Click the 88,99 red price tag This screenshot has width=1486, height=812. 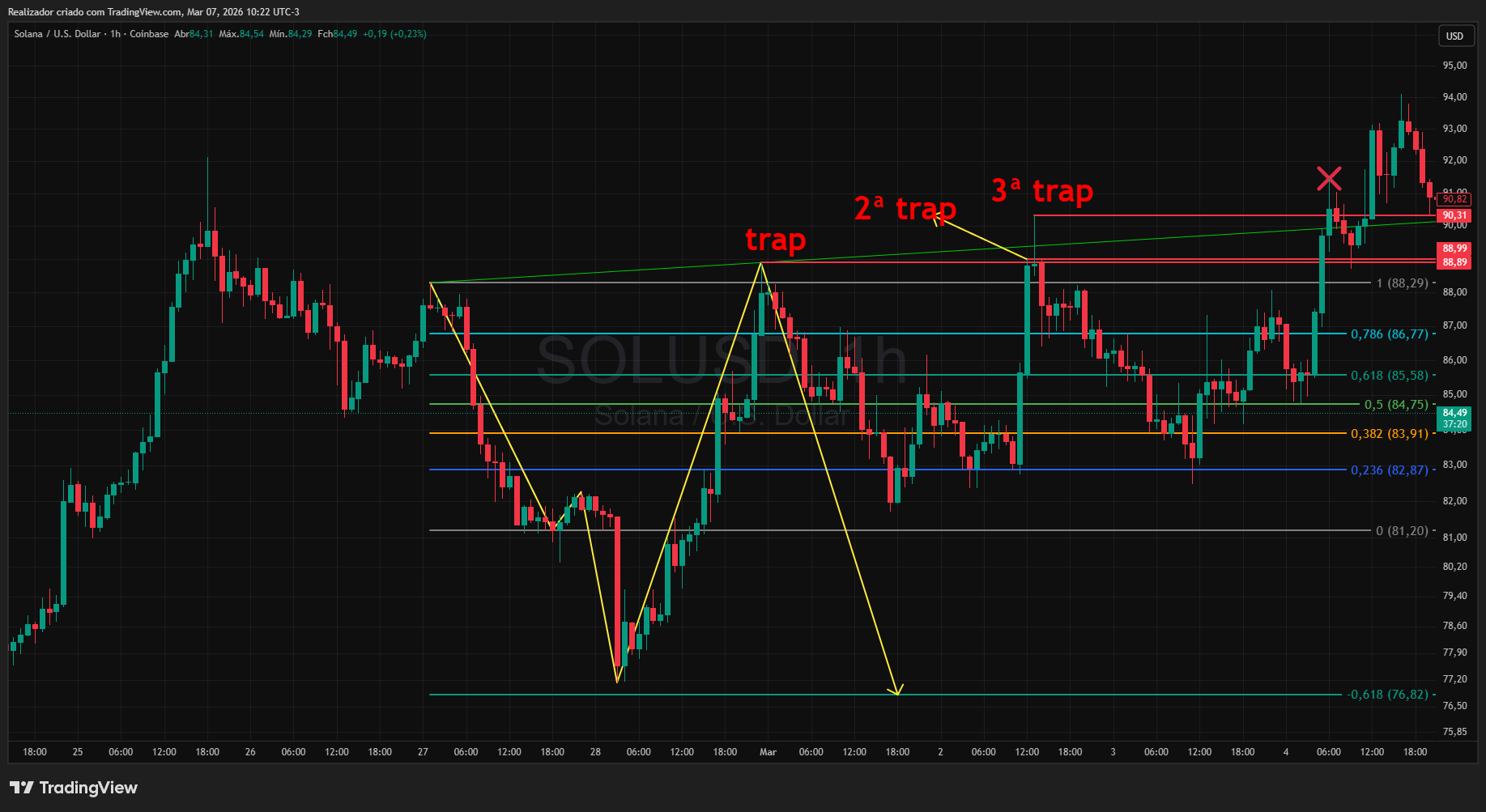pyautogui.click(x=1454, y=249)
